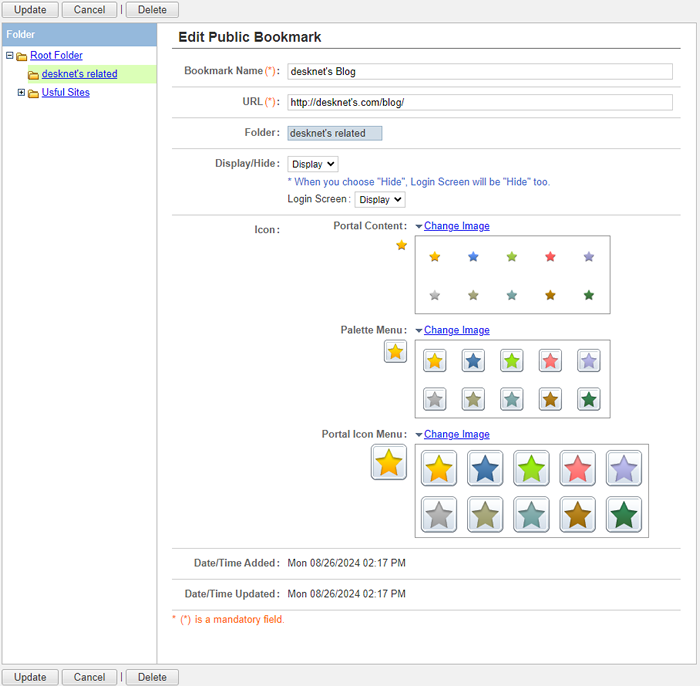Click the top Cancel button
Viewport: 700px width, 686px height.
pyautogui.click(x=89, y=9)
